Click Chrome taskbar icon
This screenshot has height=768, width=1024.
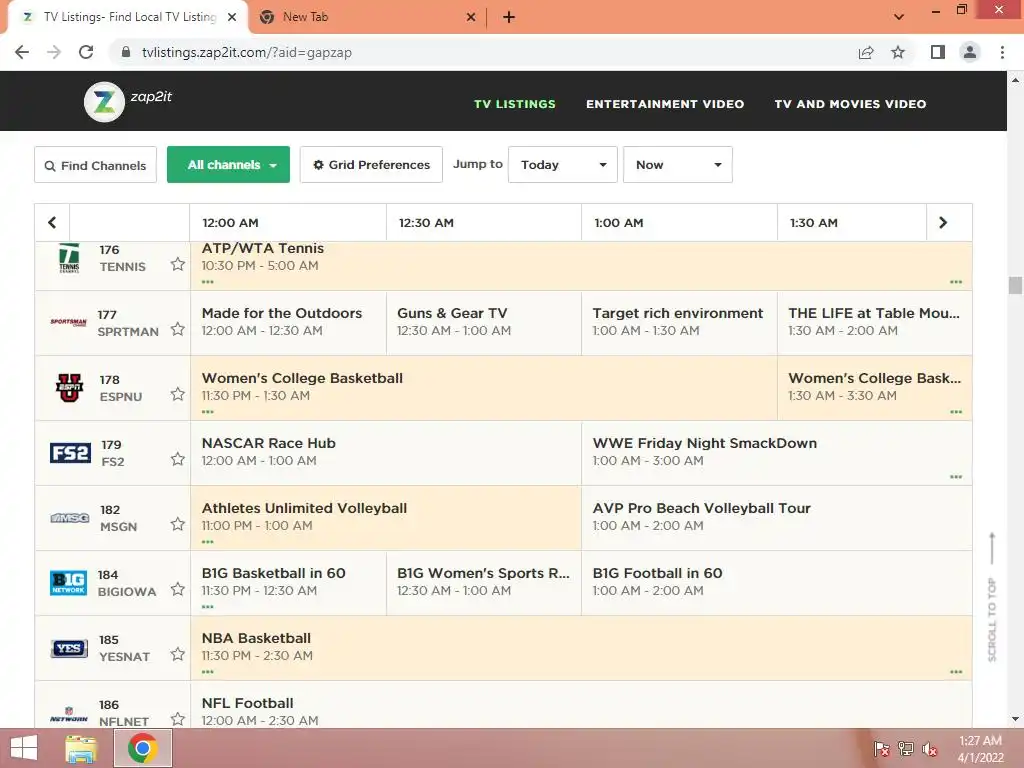[142, 748]
